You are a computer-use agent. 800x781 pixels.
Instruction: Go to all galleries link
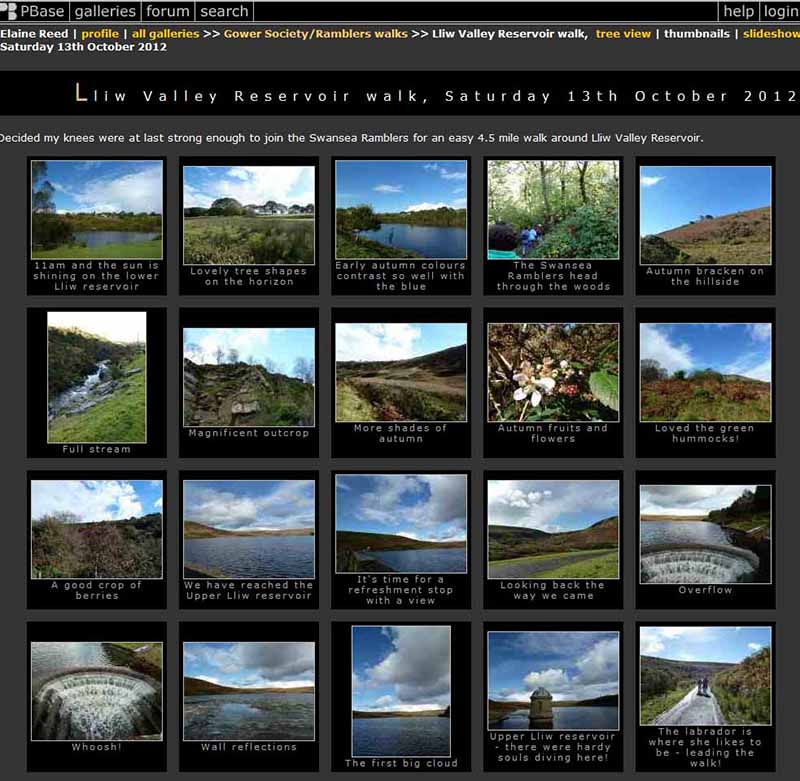pyautogui.click(x=165, y=34)
